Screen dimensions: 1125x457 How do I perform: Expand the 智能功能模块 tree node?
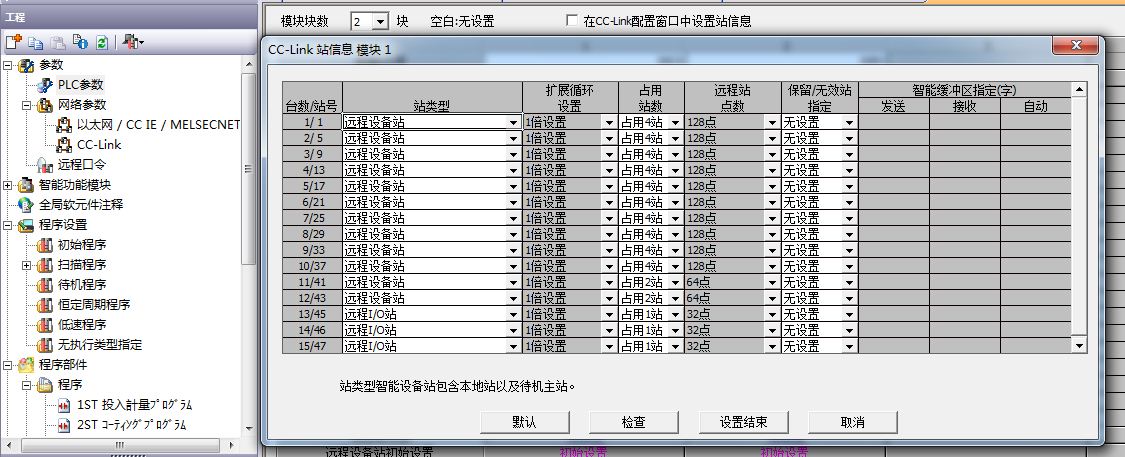pyautogui.click(x=8, y=185)
